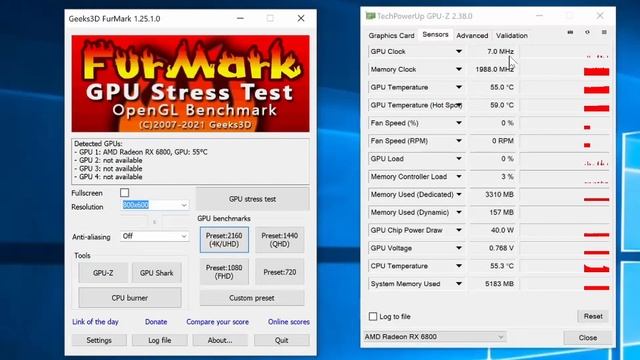Expand the Memory Used (Dedicated) dropdown arrow
640x360 pixels.
tap(459, 195)
